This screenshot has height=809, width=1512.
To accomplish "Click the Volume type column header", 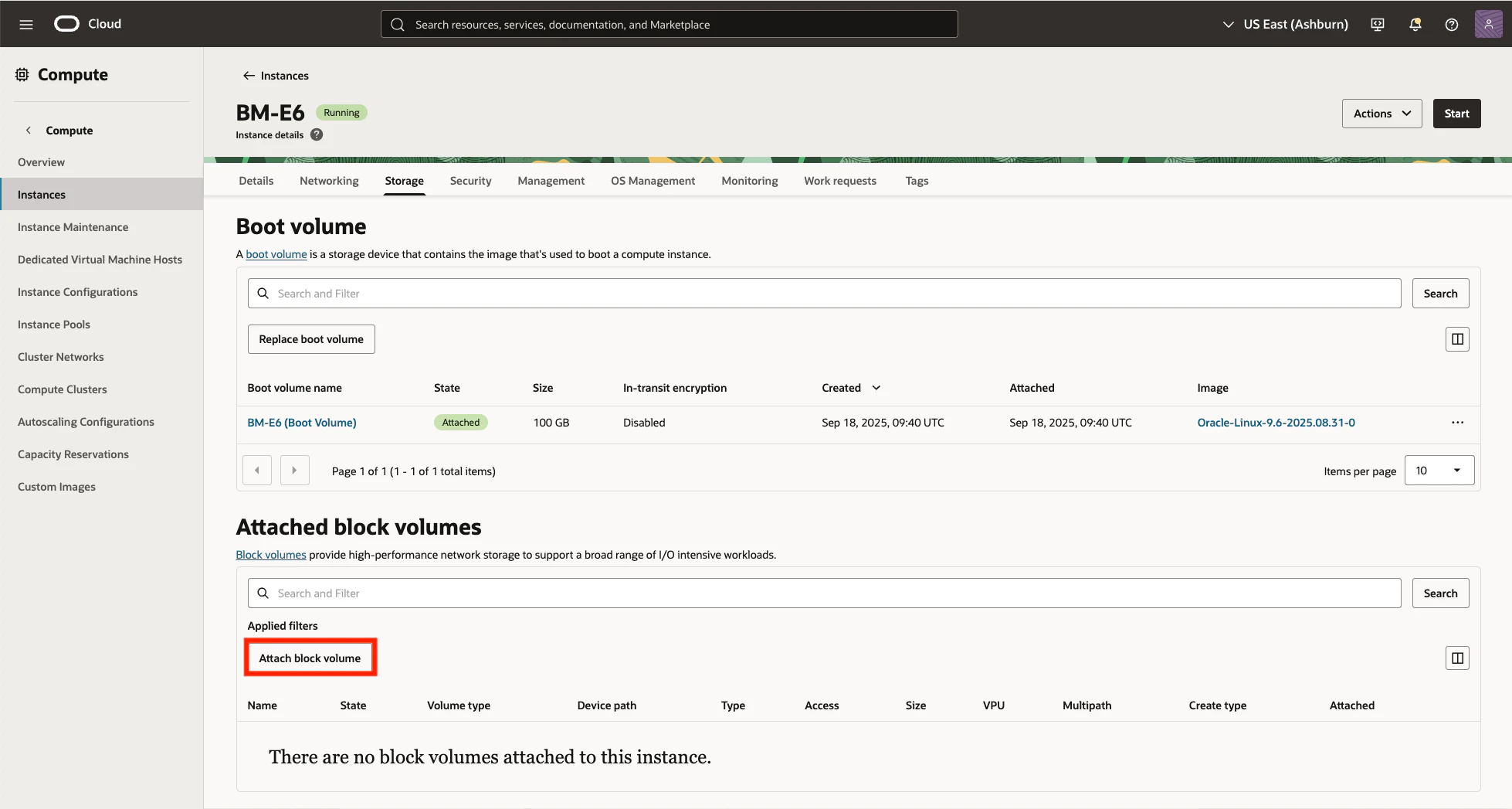I will click(459, 705).
